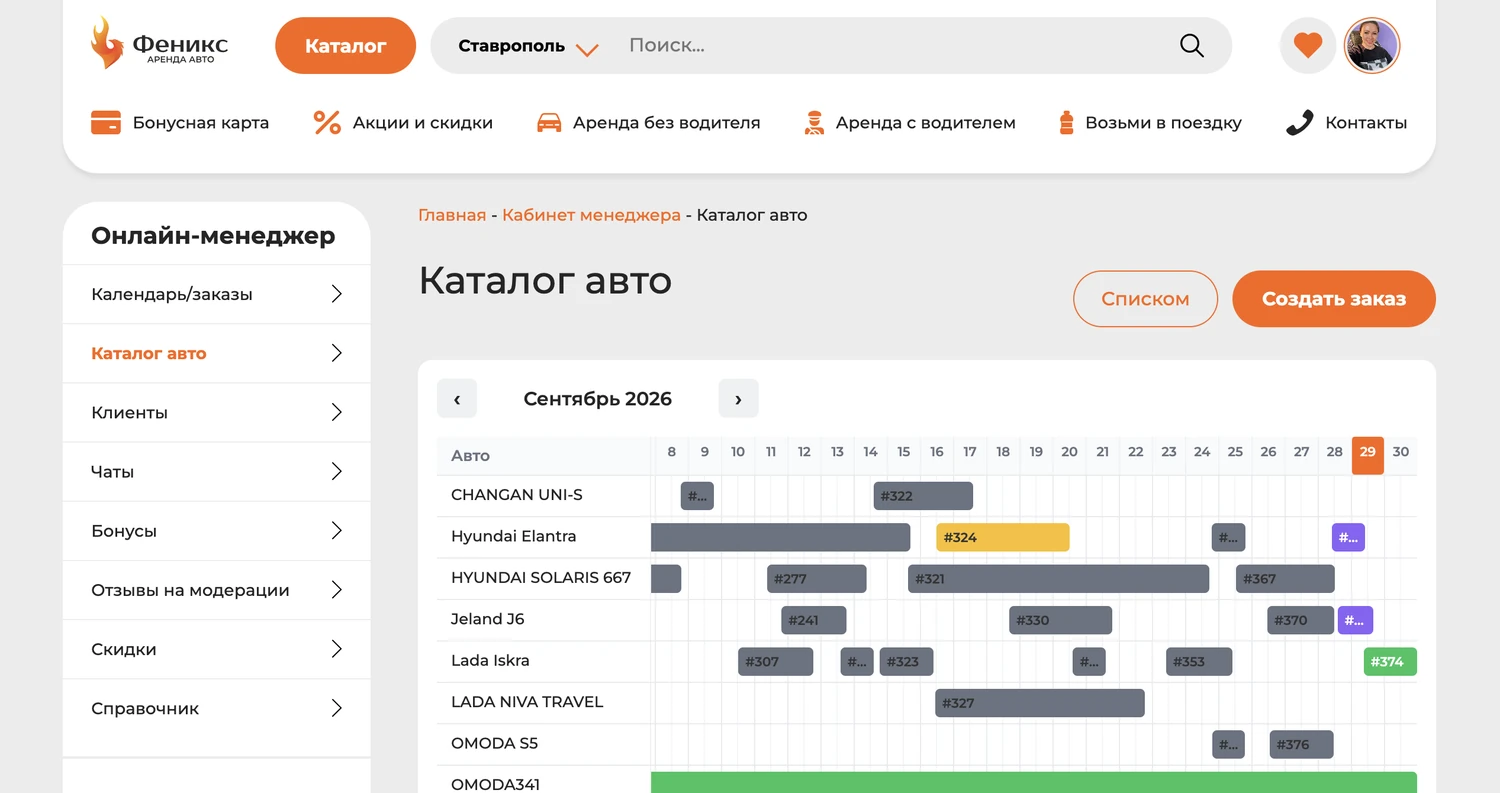
Task: Expand Справочник chevron
Action: click(x=337, y=708)
